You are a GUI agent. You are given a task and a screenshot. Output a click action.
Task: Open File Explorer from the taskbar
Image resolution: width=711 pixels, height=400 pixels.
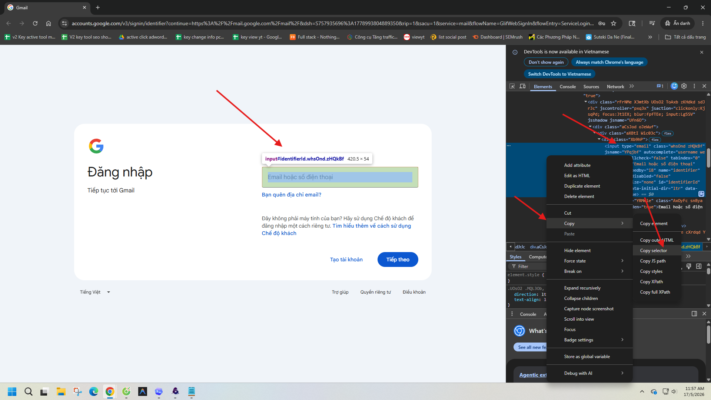pos(61,391)
